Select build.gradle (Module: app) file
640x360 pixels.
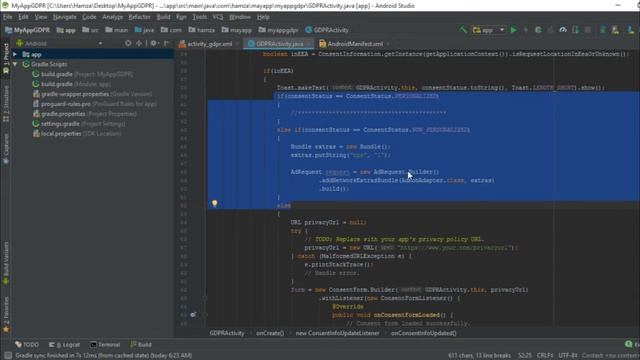click(x=71, y=84)
